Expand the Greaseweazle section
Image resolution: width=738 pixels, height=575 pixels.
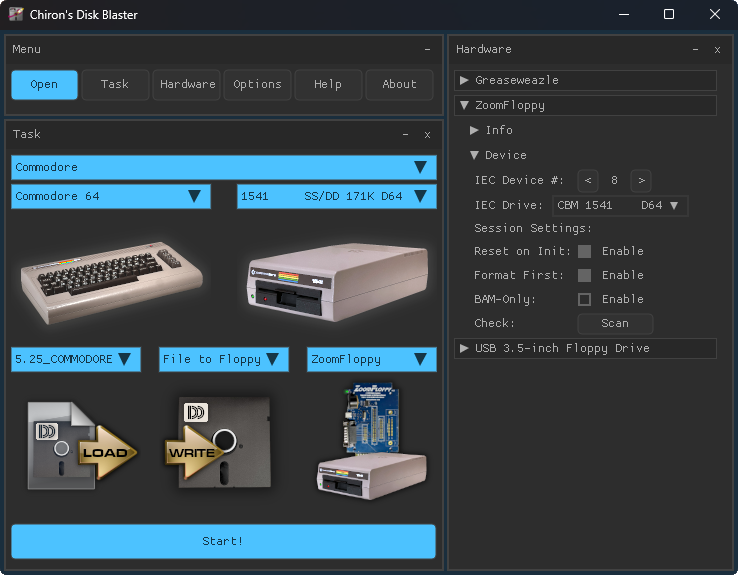click(x=585, y=80)
